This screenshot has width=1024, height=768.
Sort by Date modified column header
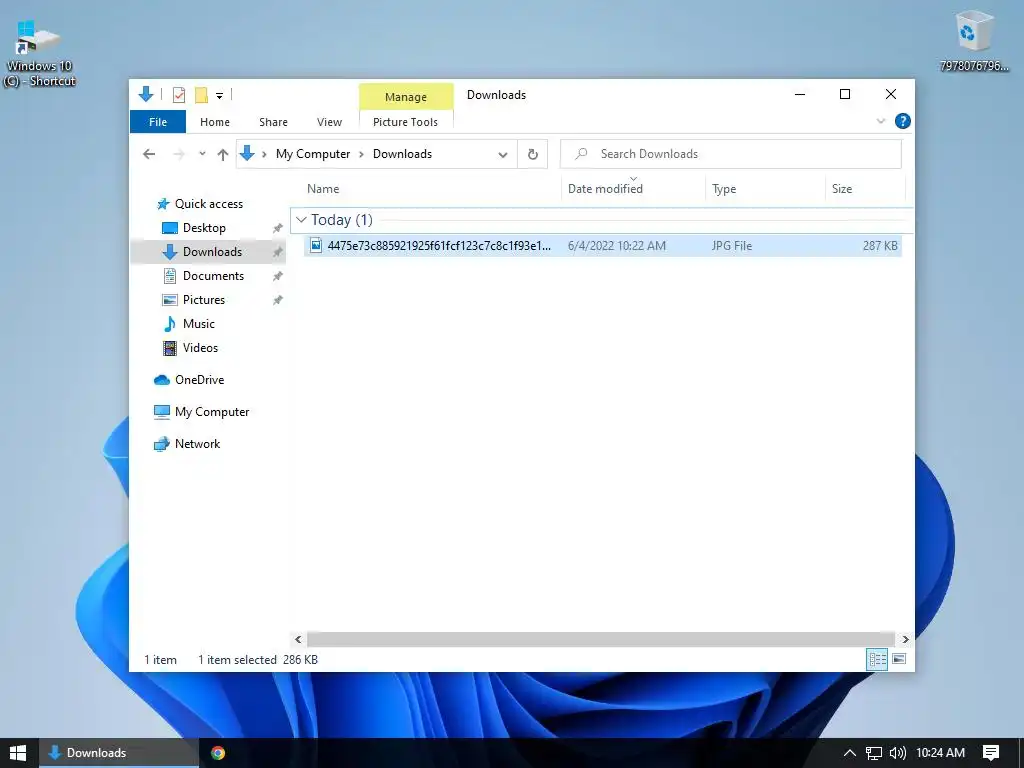[x=605, y=189]
